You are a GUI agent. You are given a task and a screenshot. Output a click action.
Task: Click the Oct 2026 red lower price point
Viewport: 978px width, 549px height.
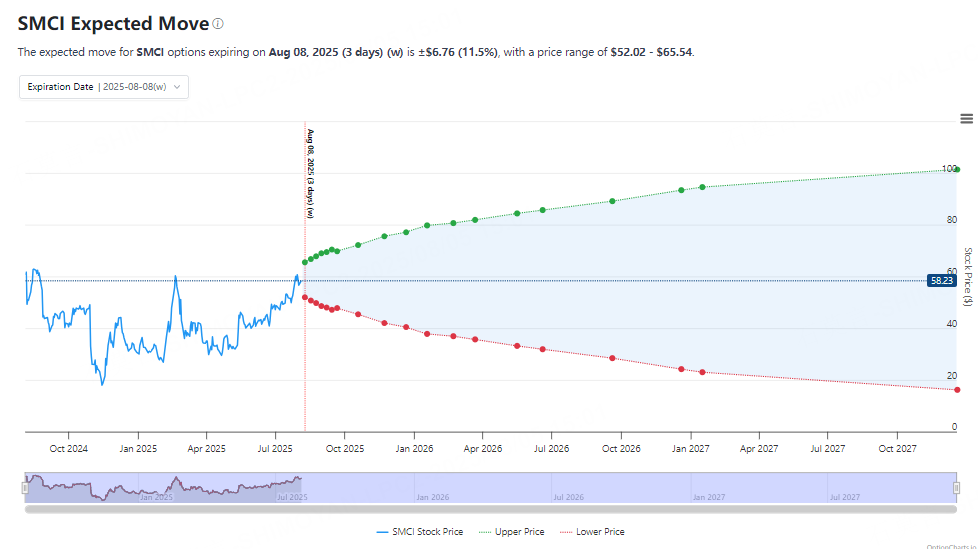click(x=612, y=359)
